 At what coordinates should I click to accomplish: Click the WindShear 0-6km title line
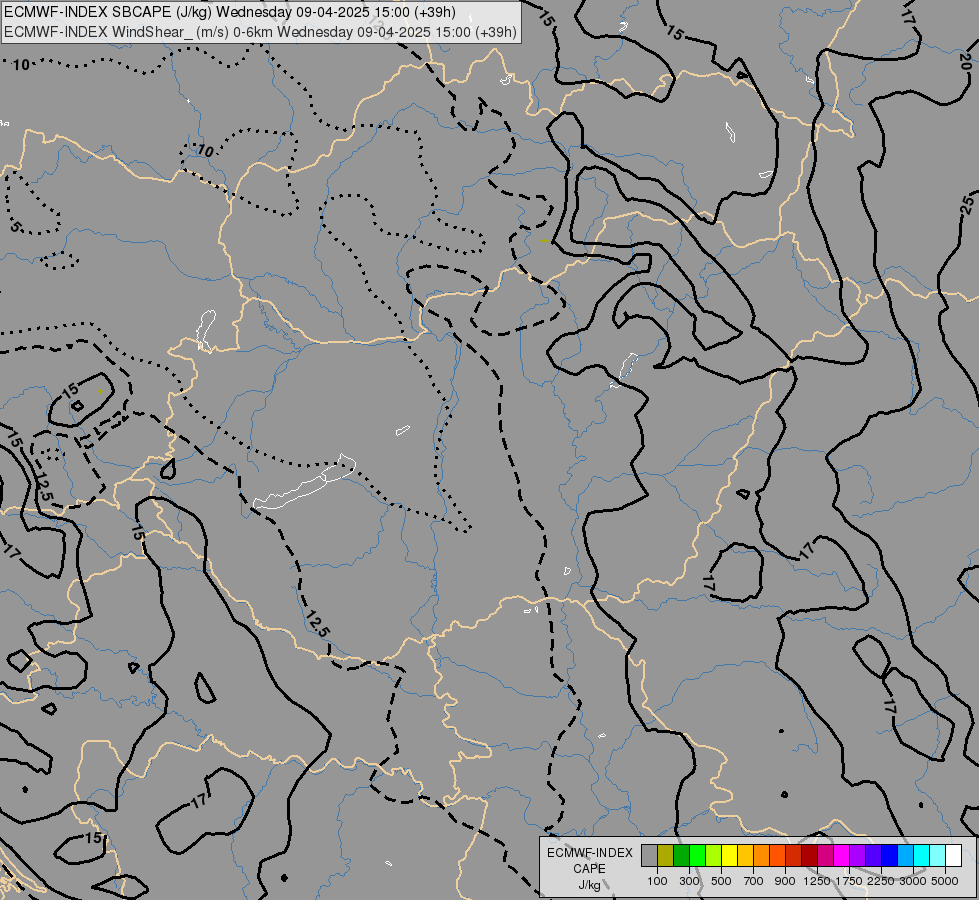(x=260, y=32)
